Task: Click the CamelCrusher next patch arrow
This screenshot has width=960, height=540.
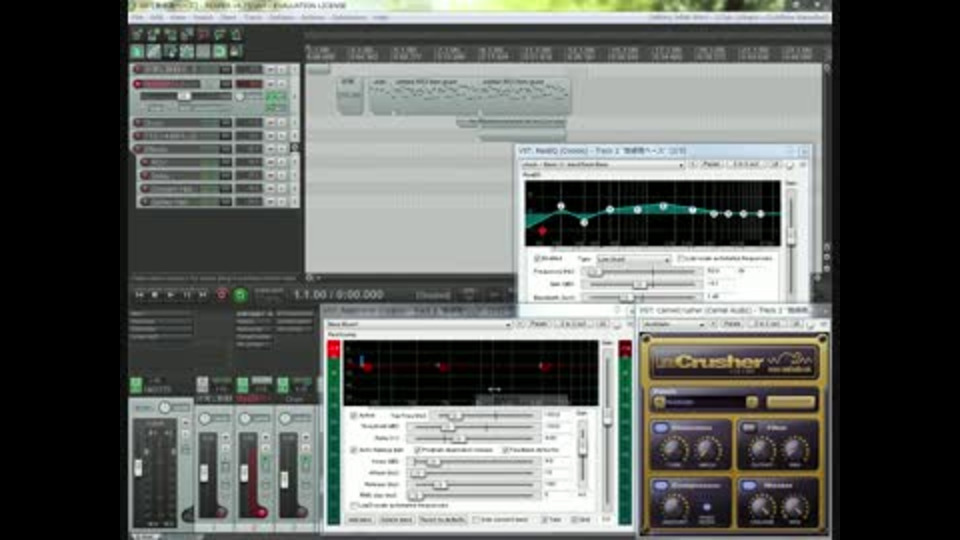Action: (751, 402)
